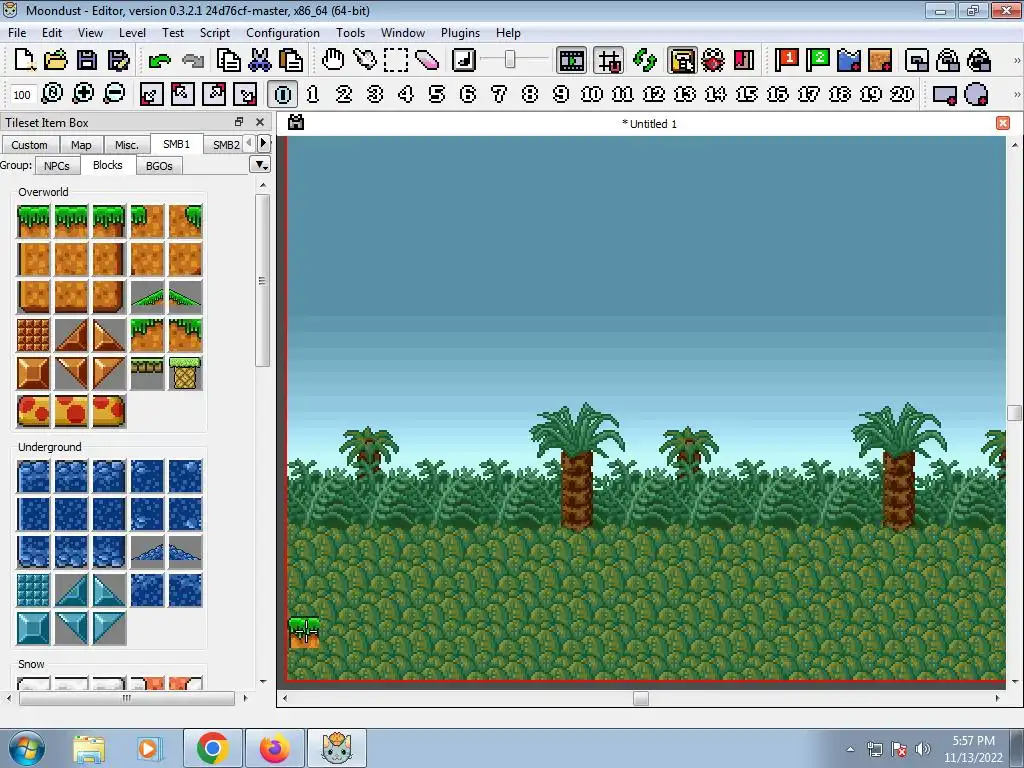The image size is (1024, 768).
Task: Copy the selection
Action: (x=228, y=60)
